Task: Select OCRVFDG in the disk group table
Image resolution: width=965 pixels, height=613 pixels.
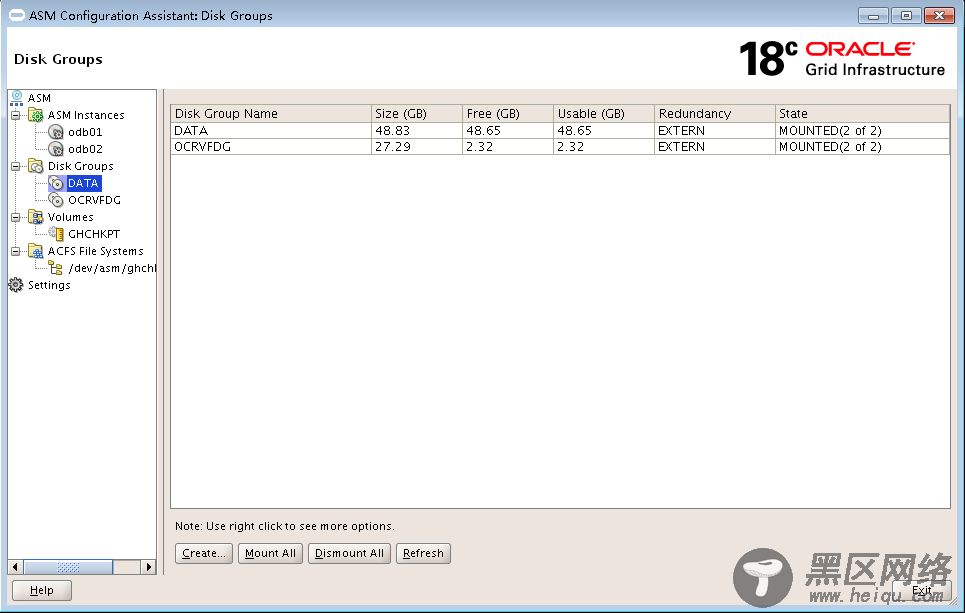Action: (271, 146)
